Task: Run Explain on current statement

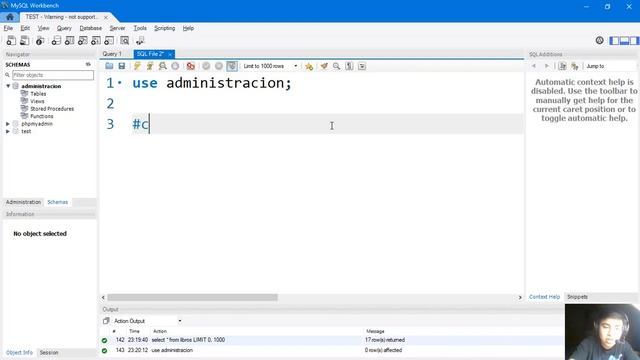Action: tap(162, 66)
